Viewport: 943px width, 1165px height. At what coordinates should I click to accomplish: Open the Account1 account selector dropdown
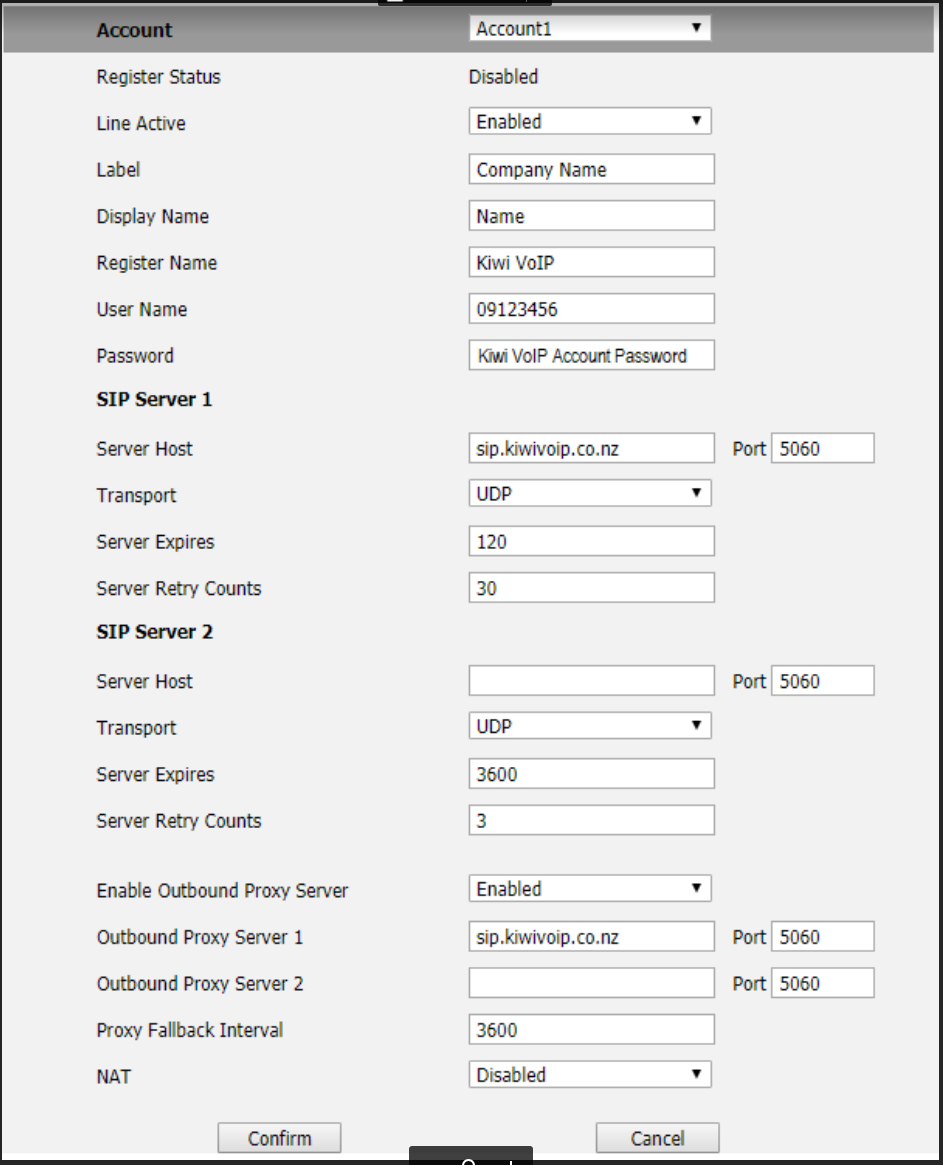[x=590, y=28]
